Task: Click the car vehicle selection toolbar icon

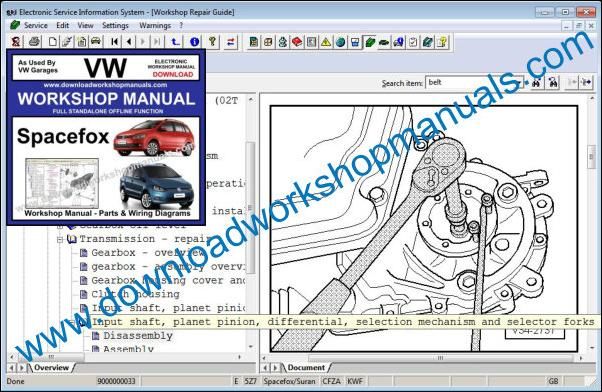Action: pos(96,41)
